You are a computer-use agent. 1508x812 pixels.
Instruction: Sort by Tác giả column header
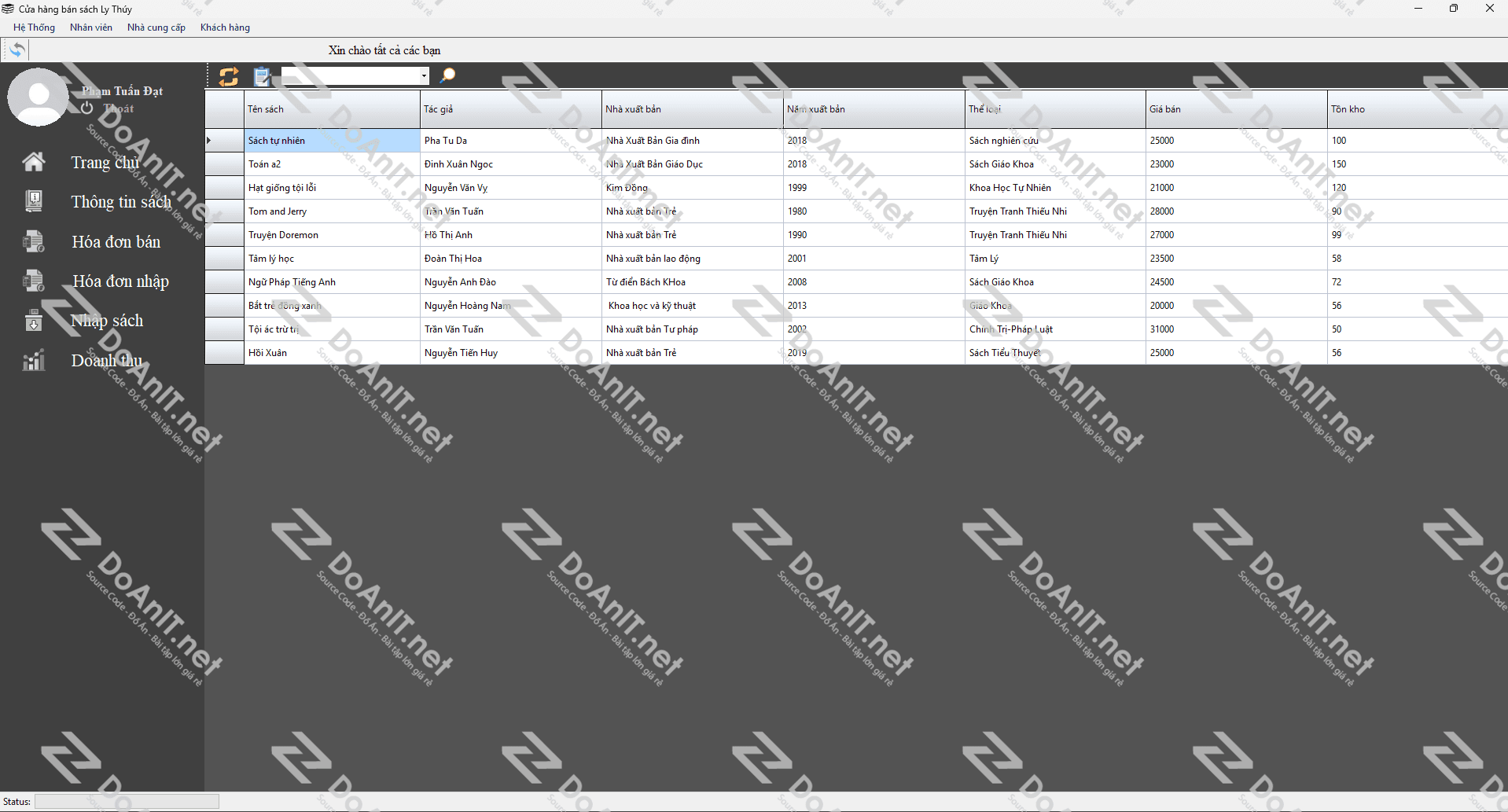(510, 109)
